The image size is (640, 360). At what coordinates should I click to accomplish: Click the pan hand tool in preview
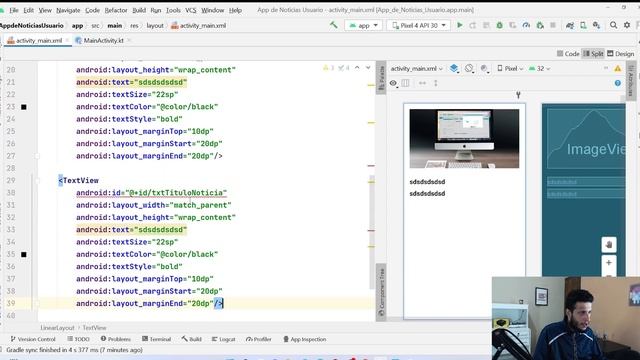609,245
